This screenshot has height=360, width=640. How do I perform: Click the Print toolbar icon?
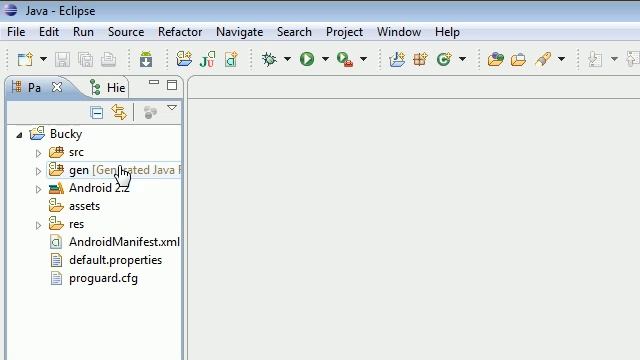(108, 60)
